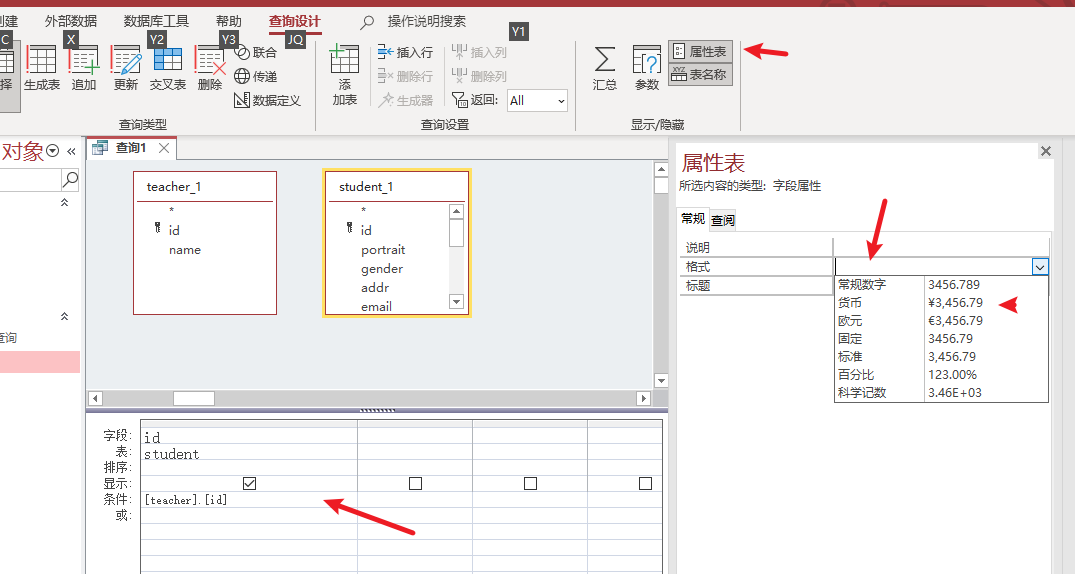Select 标准 format option
Screen dimensions: 1075x574
(941, 357)
